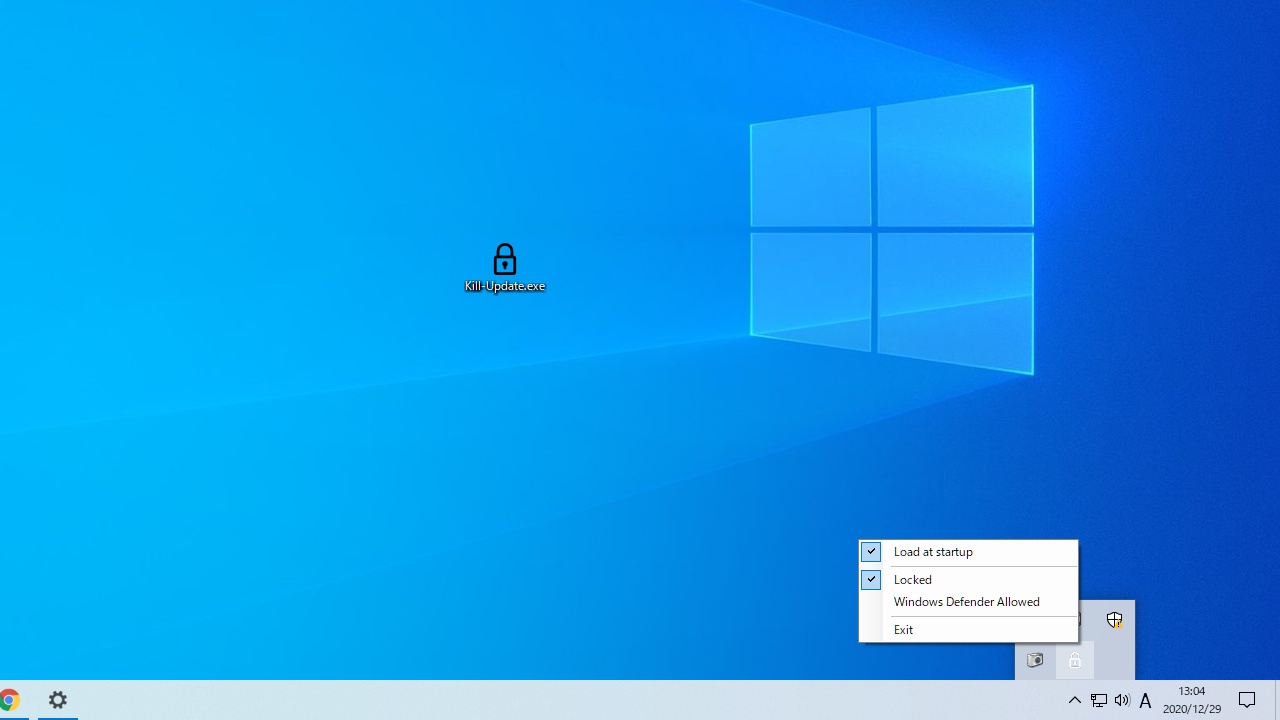Image resolution: width=1280 pixels, height=720 pixels.
Task: Click the Kill-Update lock icon in the tray overflow
Action: click(x=1075, y=660)
